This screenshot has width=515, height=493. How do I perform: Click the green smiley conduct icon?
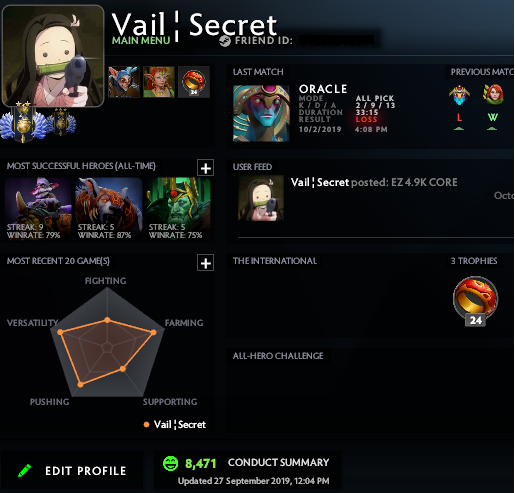coord(170,463)
